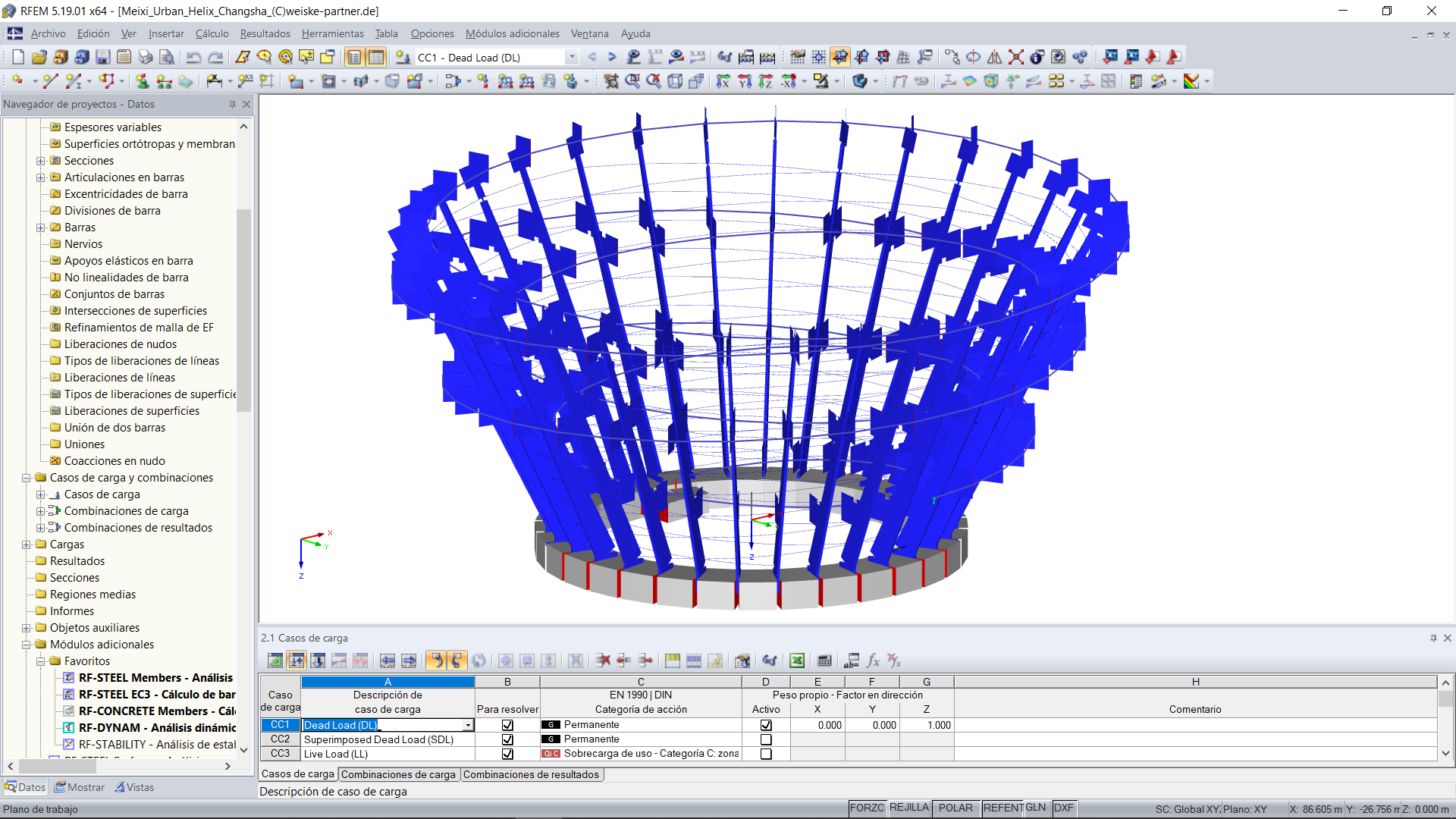Open the Dead Load description dropdown in table
1456x819 pixels.
(469, 725)
